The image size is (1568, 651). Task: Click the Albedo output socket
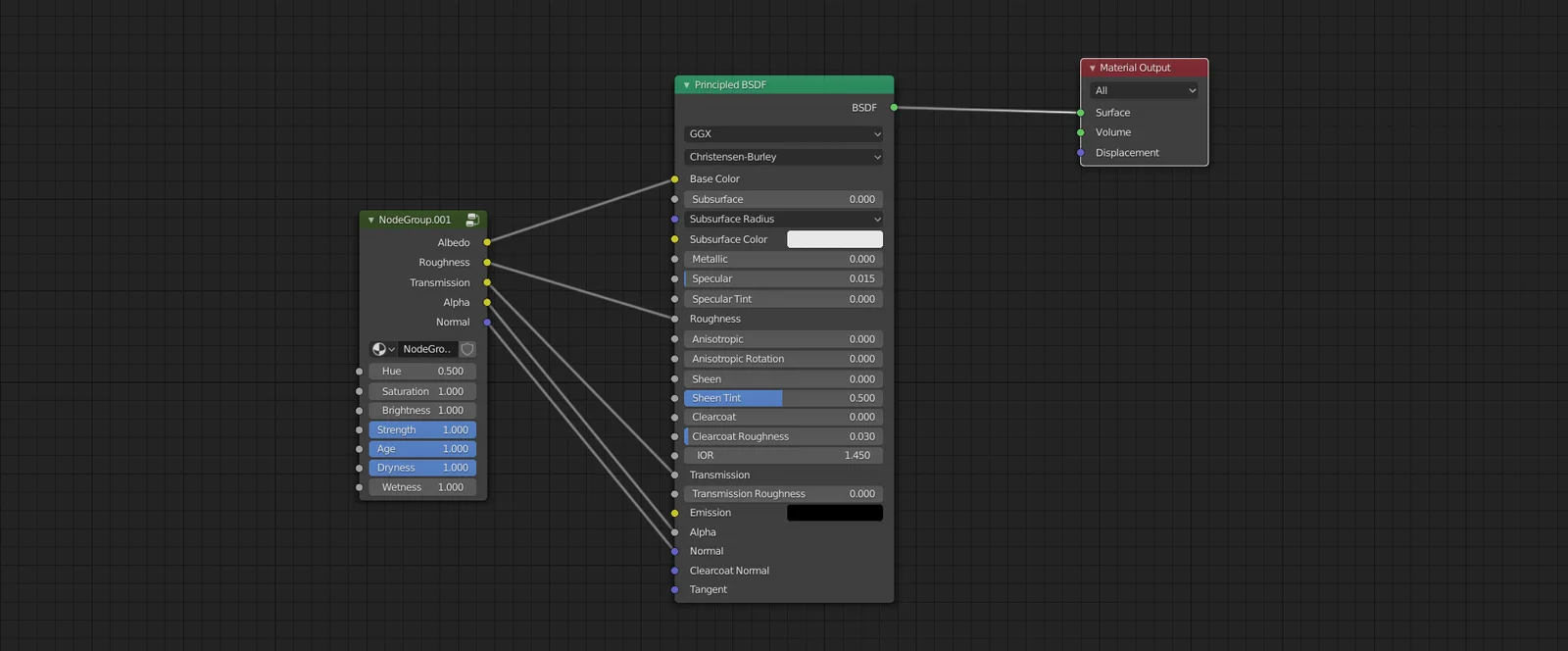pos(487,242)
